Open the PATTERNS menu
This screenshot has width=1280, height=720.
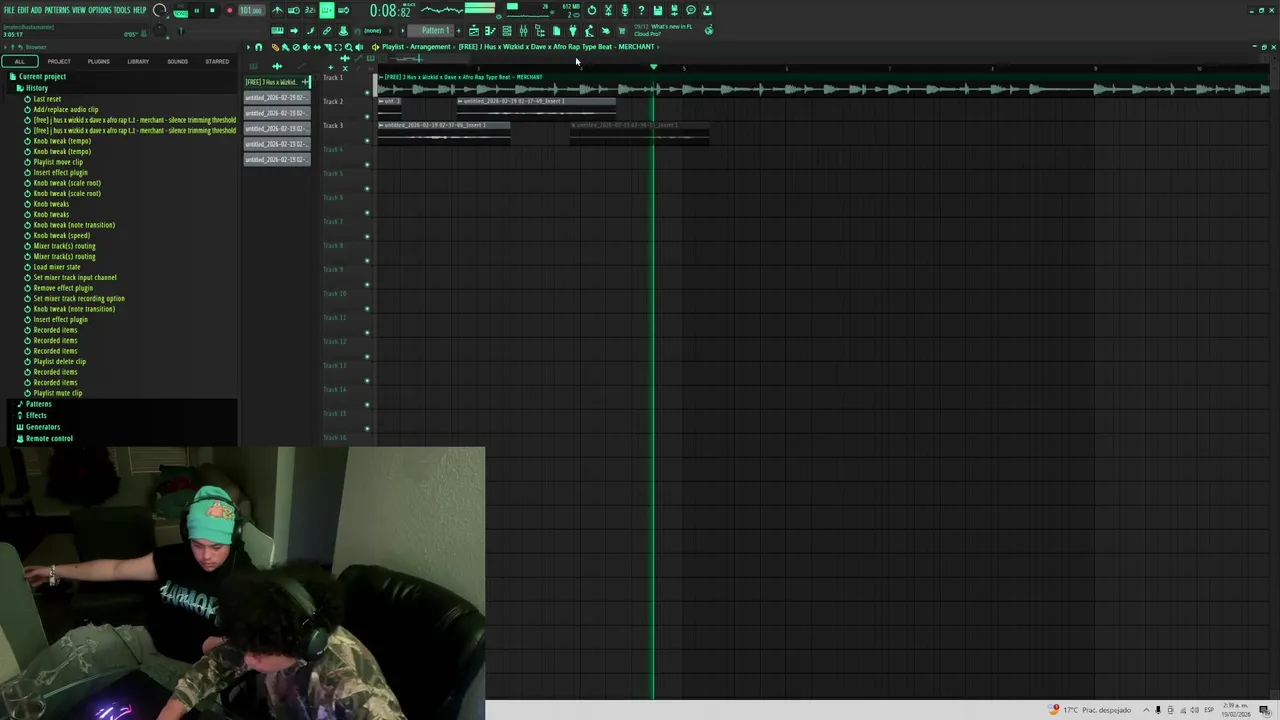[x=57, y=10]
